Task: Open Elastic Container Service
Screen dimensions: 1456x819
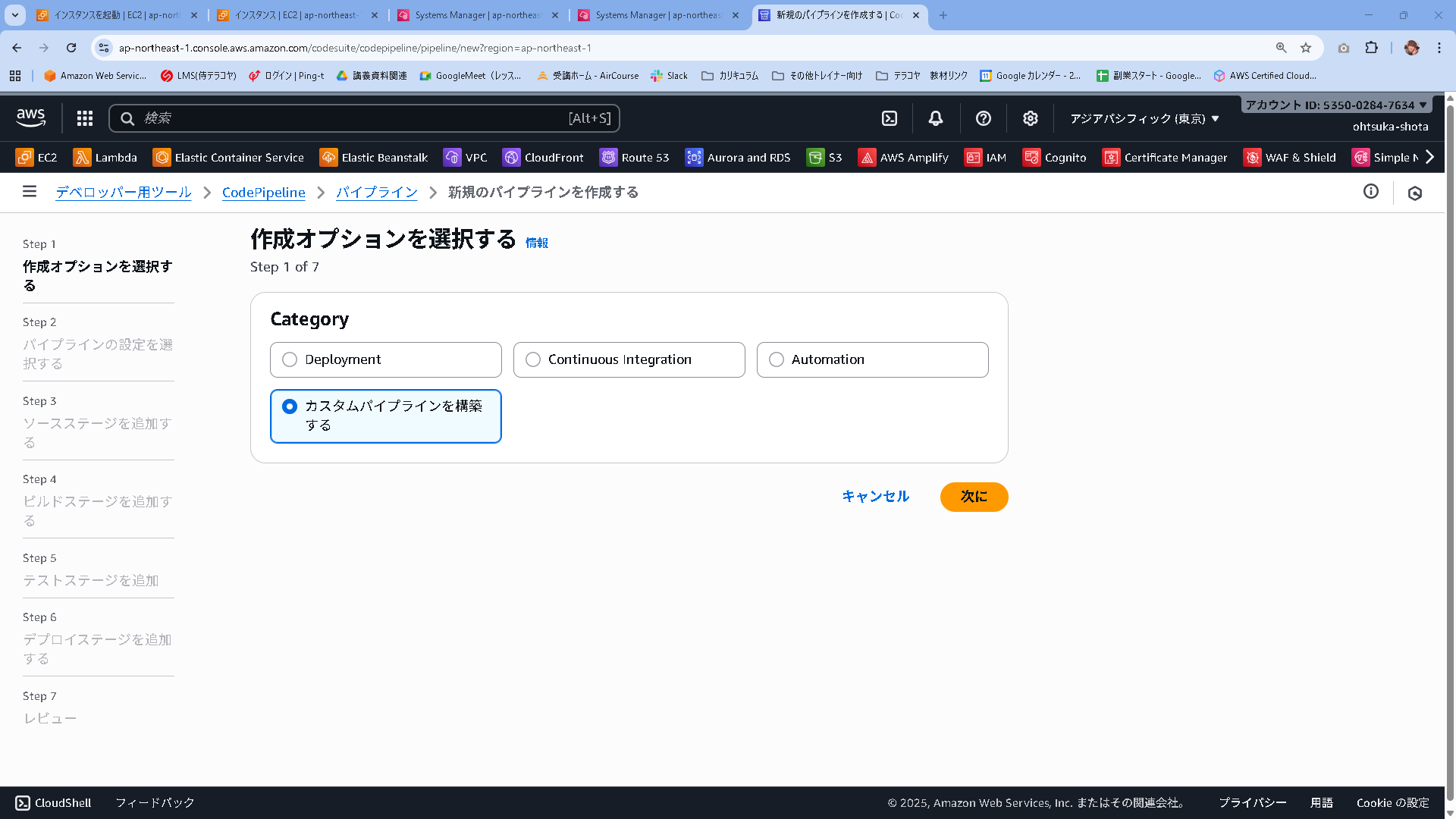Action: [227, 157]
